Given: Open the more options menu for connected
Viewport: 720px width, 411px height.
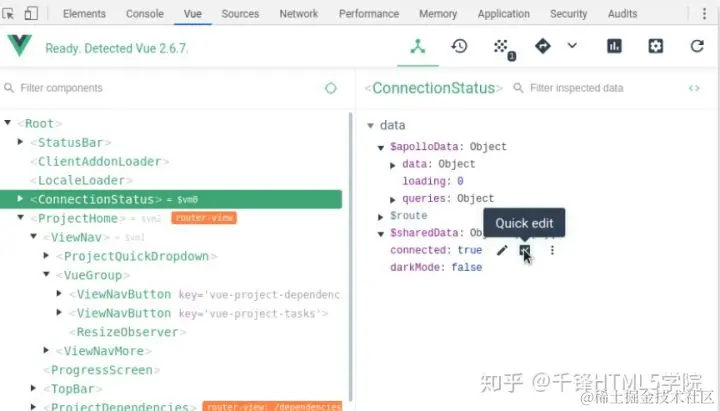Looking at the screenshot, I should click(552, 250).
